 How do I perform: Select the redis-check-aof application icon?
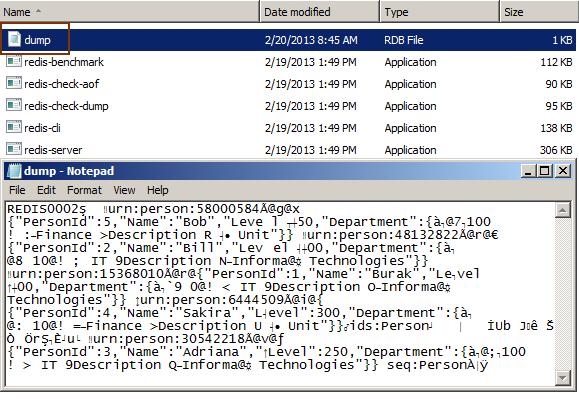pyautogui.click(x=14, y=83)
